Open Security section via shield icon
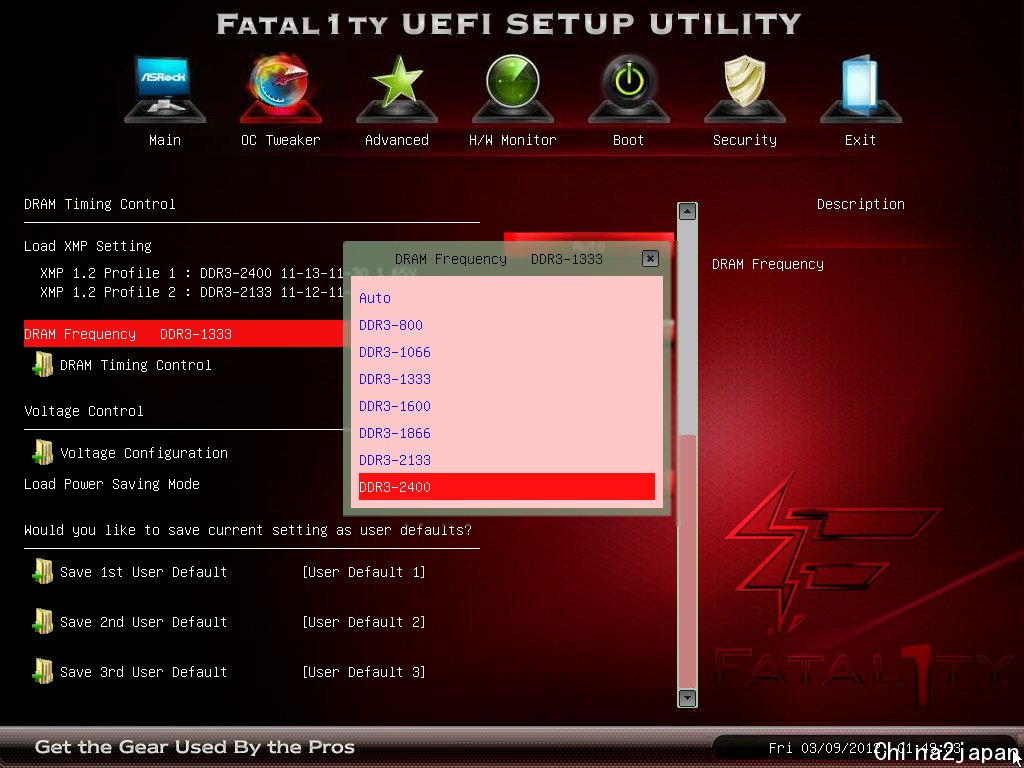 click(x=745, y=89)
